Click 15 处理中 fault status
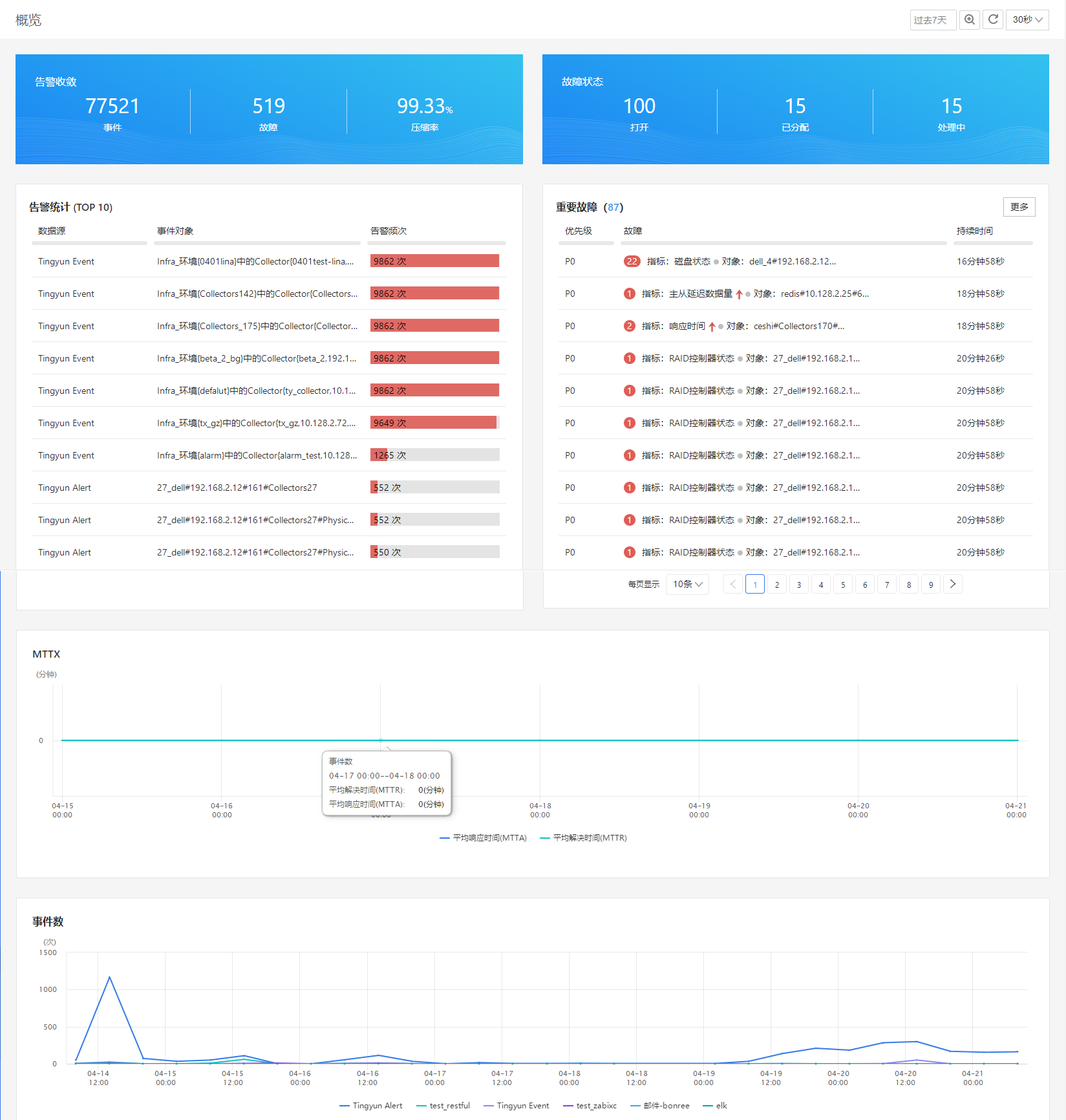This screenshot has height=1120, width=1066. pyautogui.click(x=952, y=113)
